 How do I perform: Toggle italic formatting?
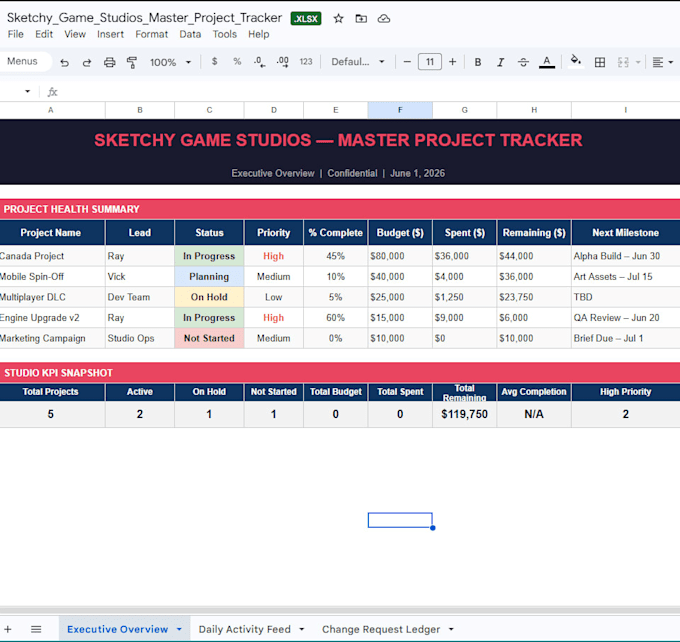[x=500, y=62]
